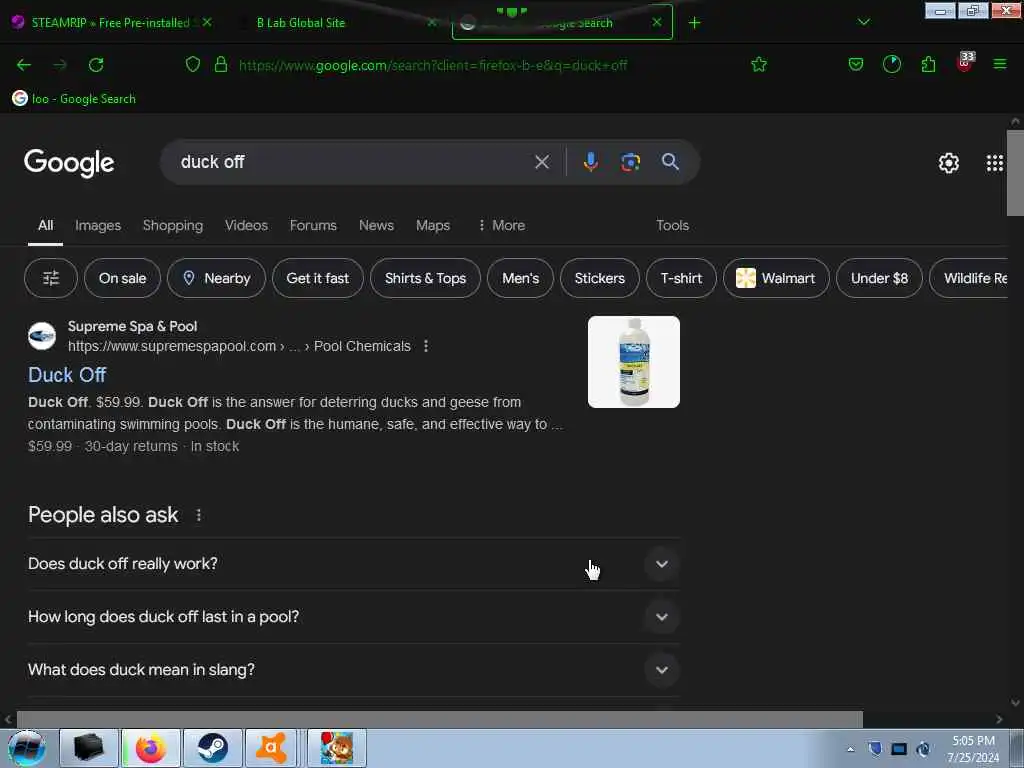This screenshot has width=1024, height=768.
Task: Close the active Google Search tab
Action: pos(657,22)
